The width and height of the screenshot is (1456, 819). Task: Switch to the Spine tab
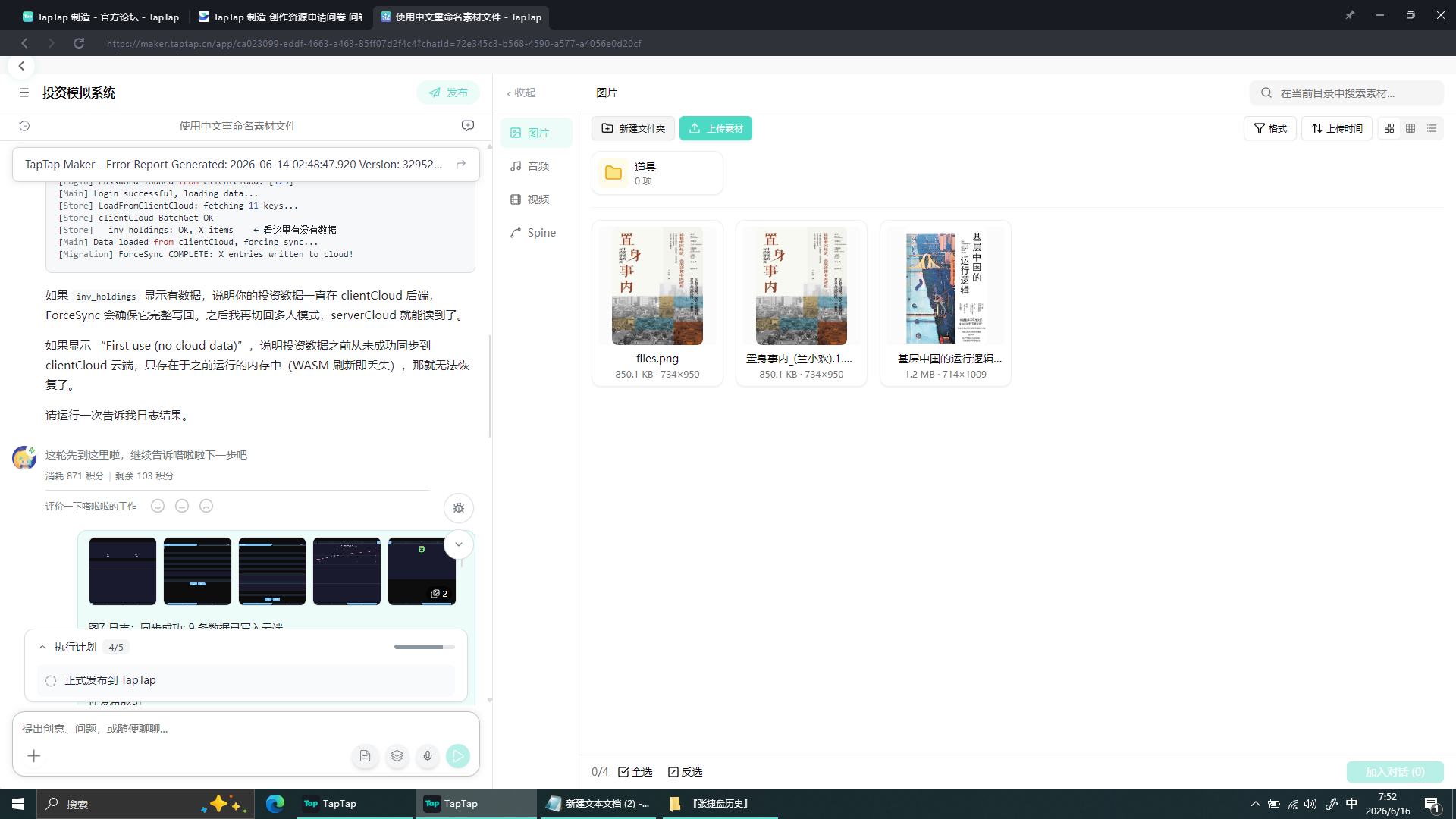536,233
